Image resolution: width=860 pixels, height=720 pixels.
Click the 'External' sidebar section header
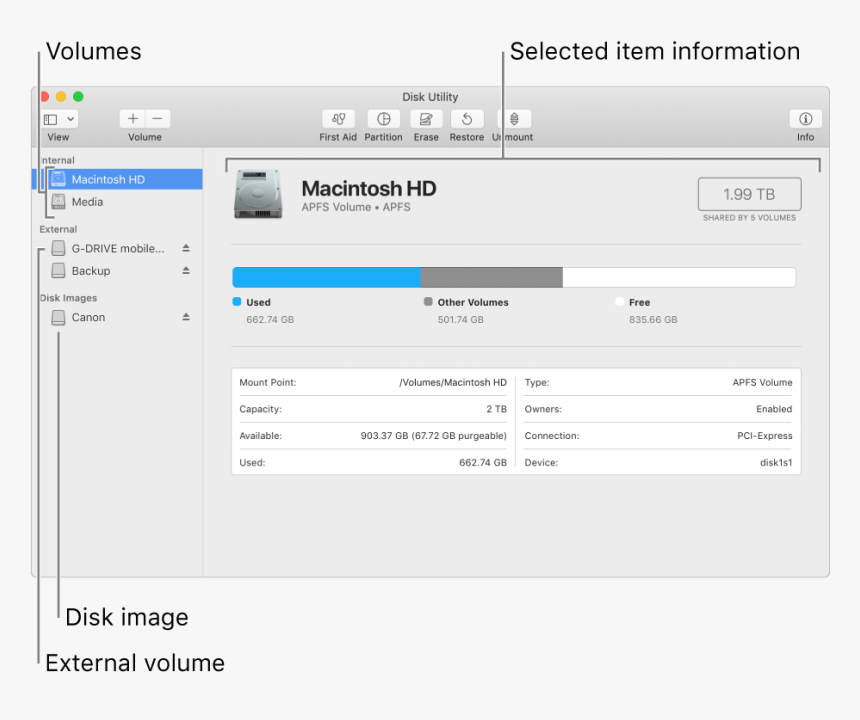(x=58, y=229)
